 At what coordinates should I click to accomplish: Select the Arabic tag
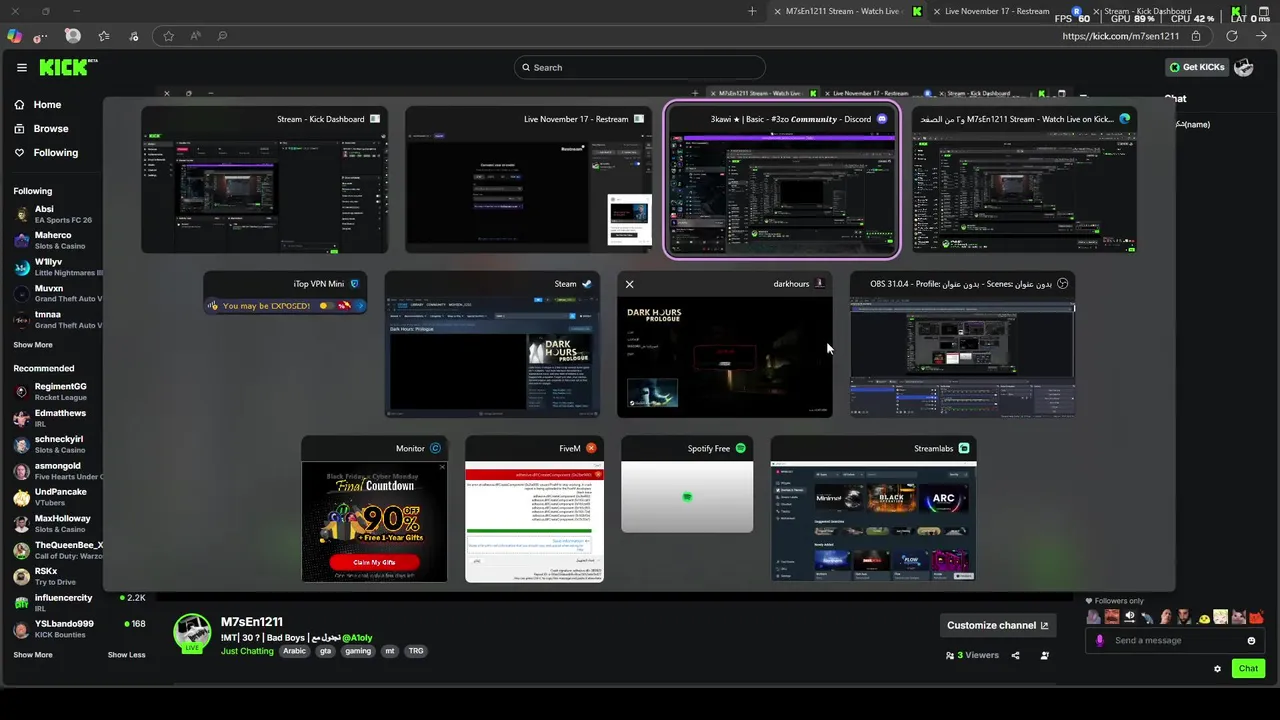pyautogui.click(x=294, y=651)
